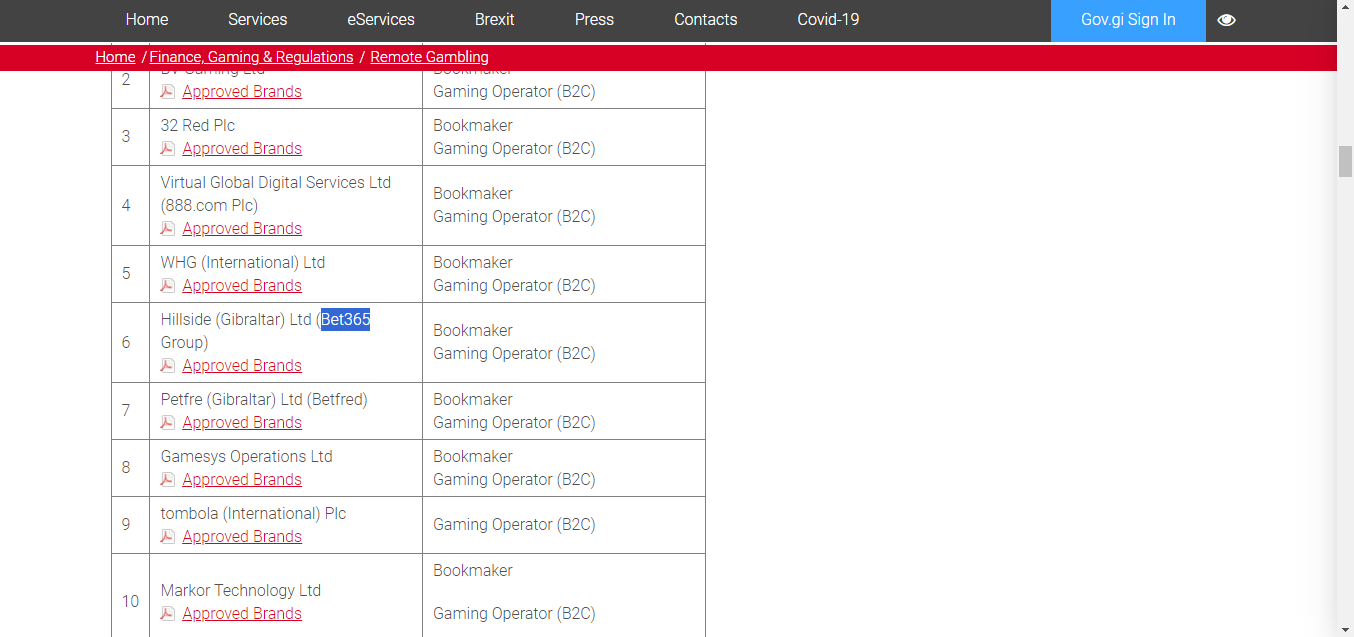Open the Home menu item
Screen dimensions: 1354x637
pyautogui.click(x=147, y=20)
